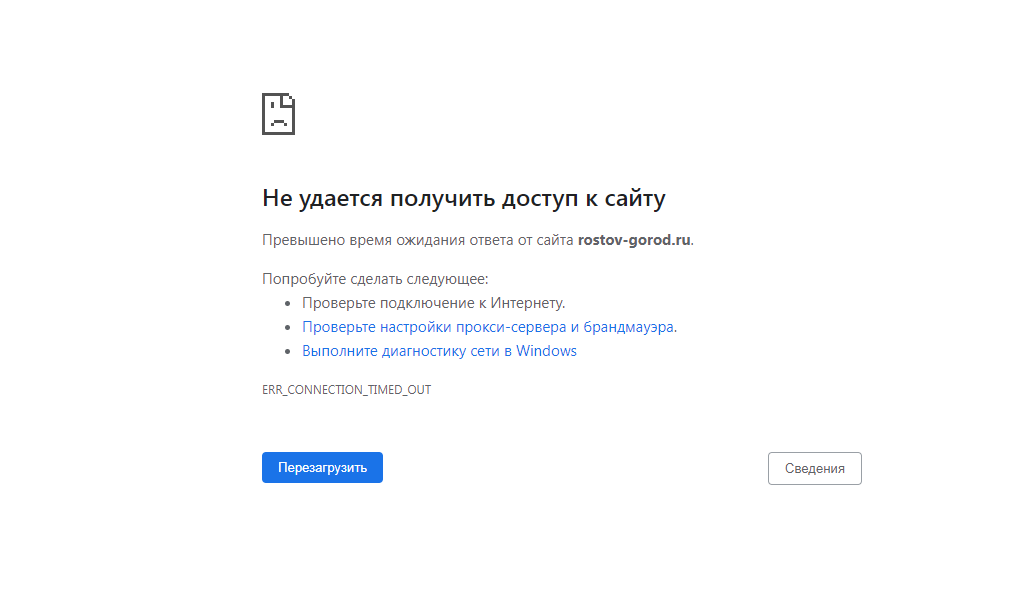Click the bold rostov-gorod.ru domain name

(634, 240)
